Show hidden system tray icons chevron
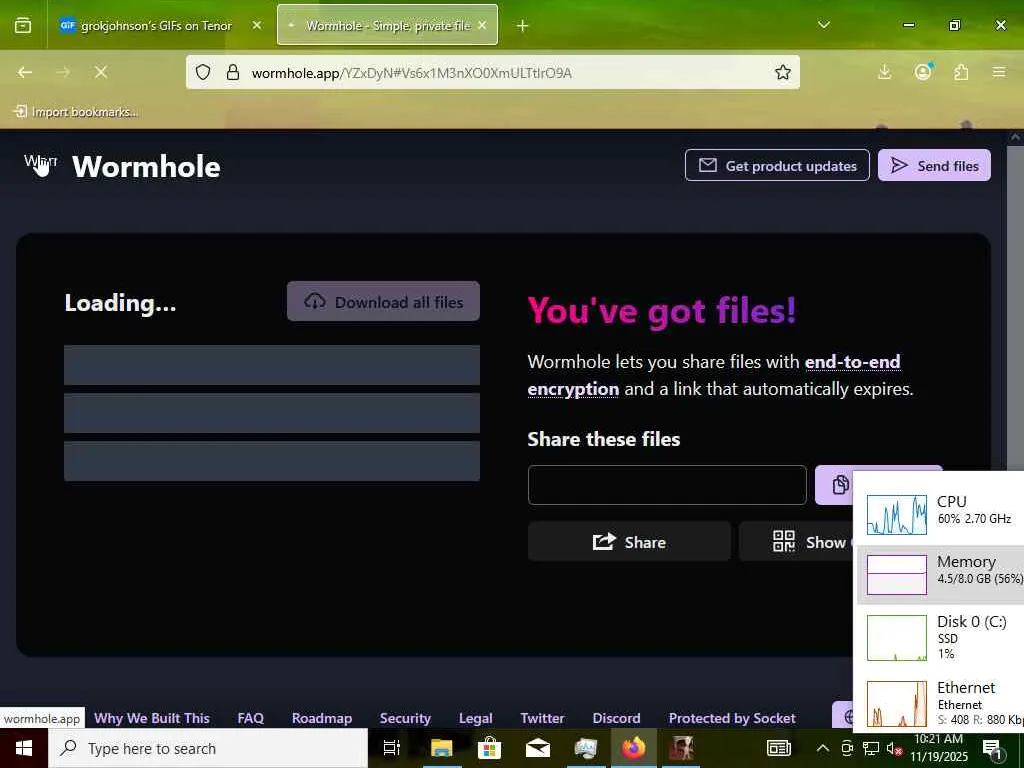Screen dimensions: 1024x768 click(x=823, y=748)
